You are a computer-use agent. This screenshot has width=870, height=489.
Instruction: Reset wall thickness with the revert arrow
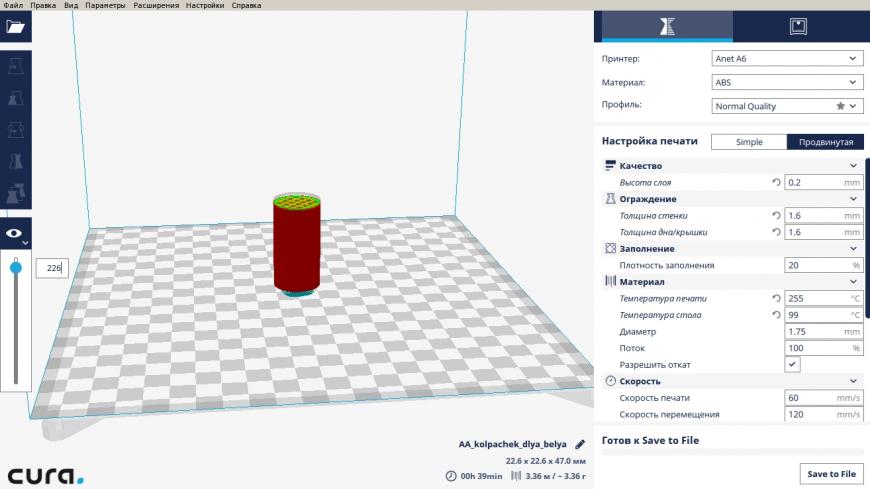pyautogui.click(x=776, y=215)
